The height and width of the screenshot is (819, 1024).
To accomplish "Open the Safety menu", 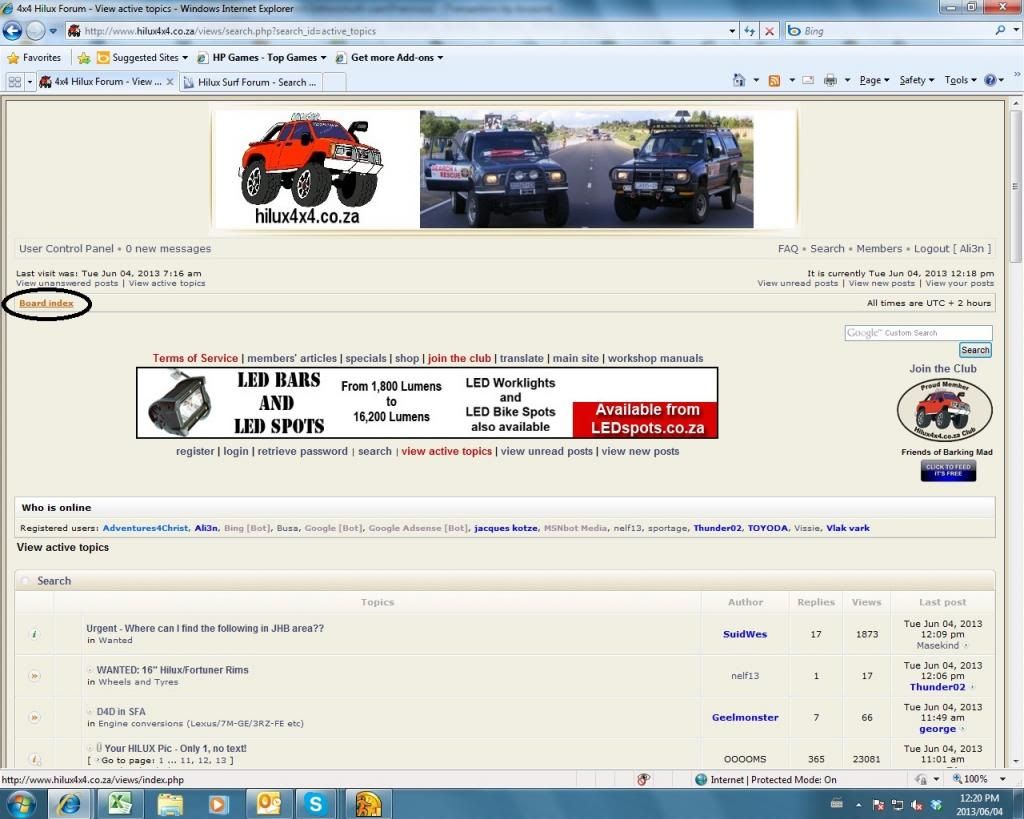I will pyautogui.click(x=916, y=80).
